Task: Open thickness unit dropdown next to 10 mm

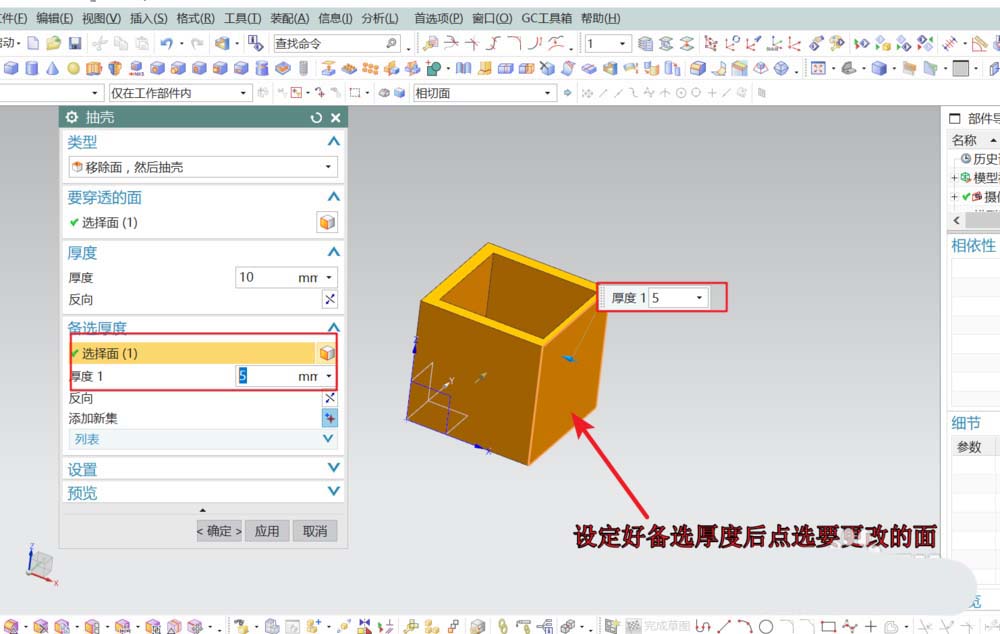Action: [x=328, y=278]
